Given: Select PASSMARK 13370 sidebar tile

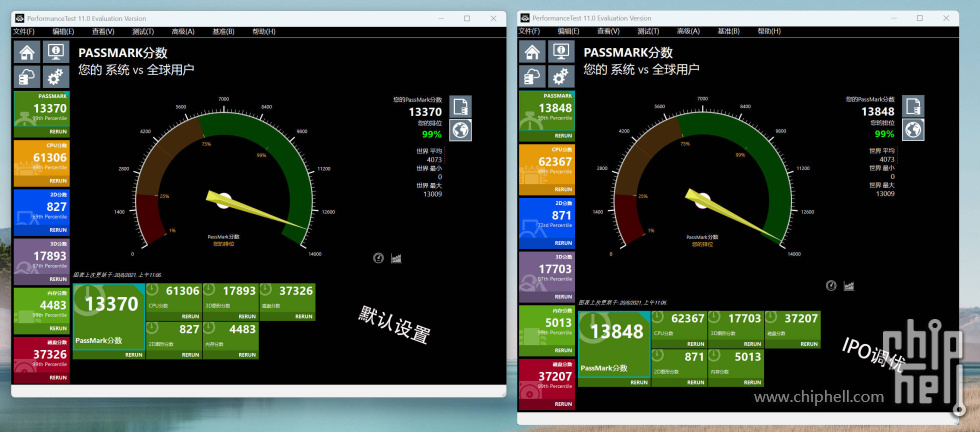Looking at the screenshot, I should 42,114.
